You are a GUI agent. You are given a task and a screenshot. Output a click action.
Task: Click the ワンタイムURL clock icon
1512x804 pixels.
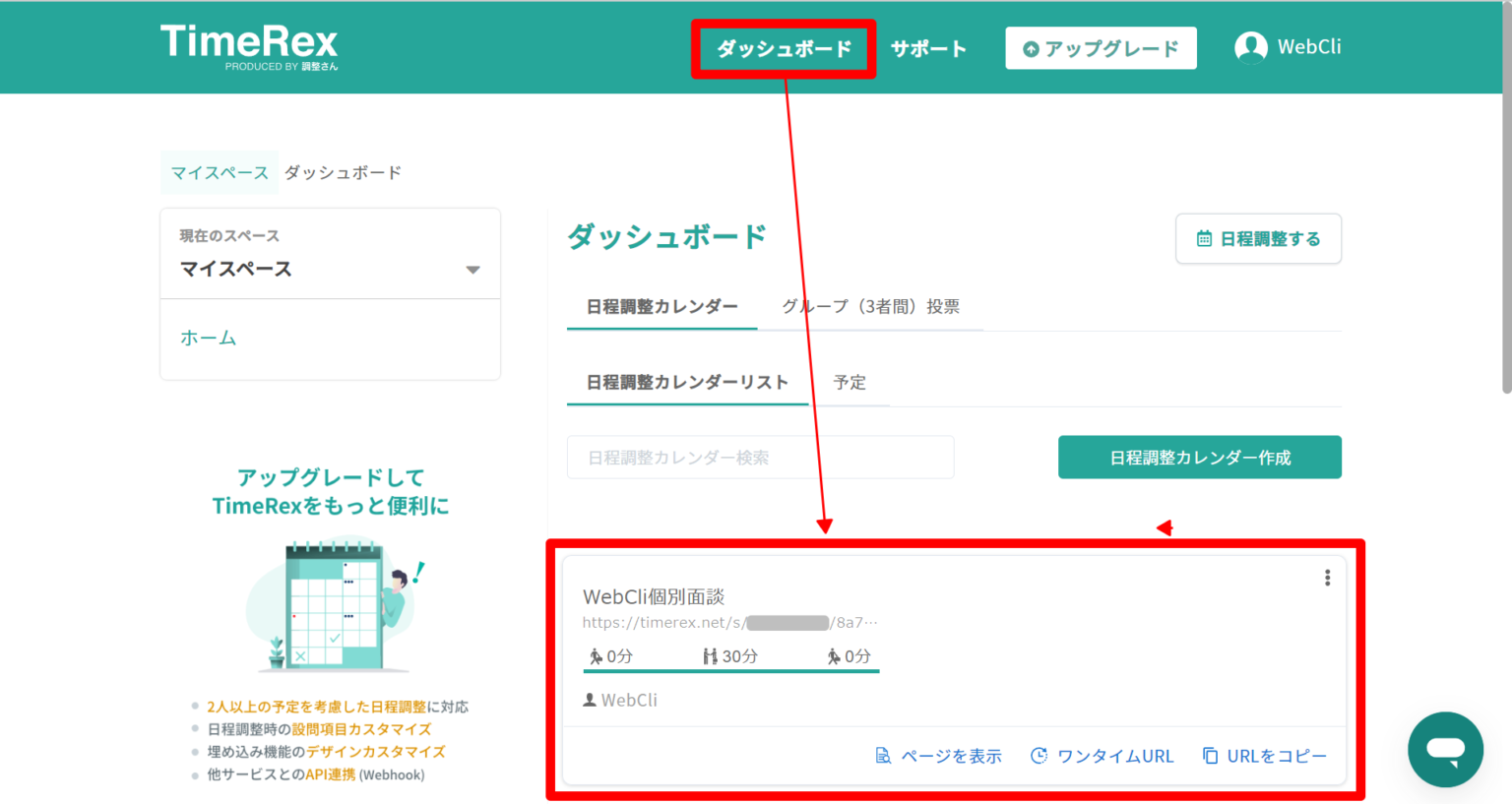click(x=1038, y=755)
